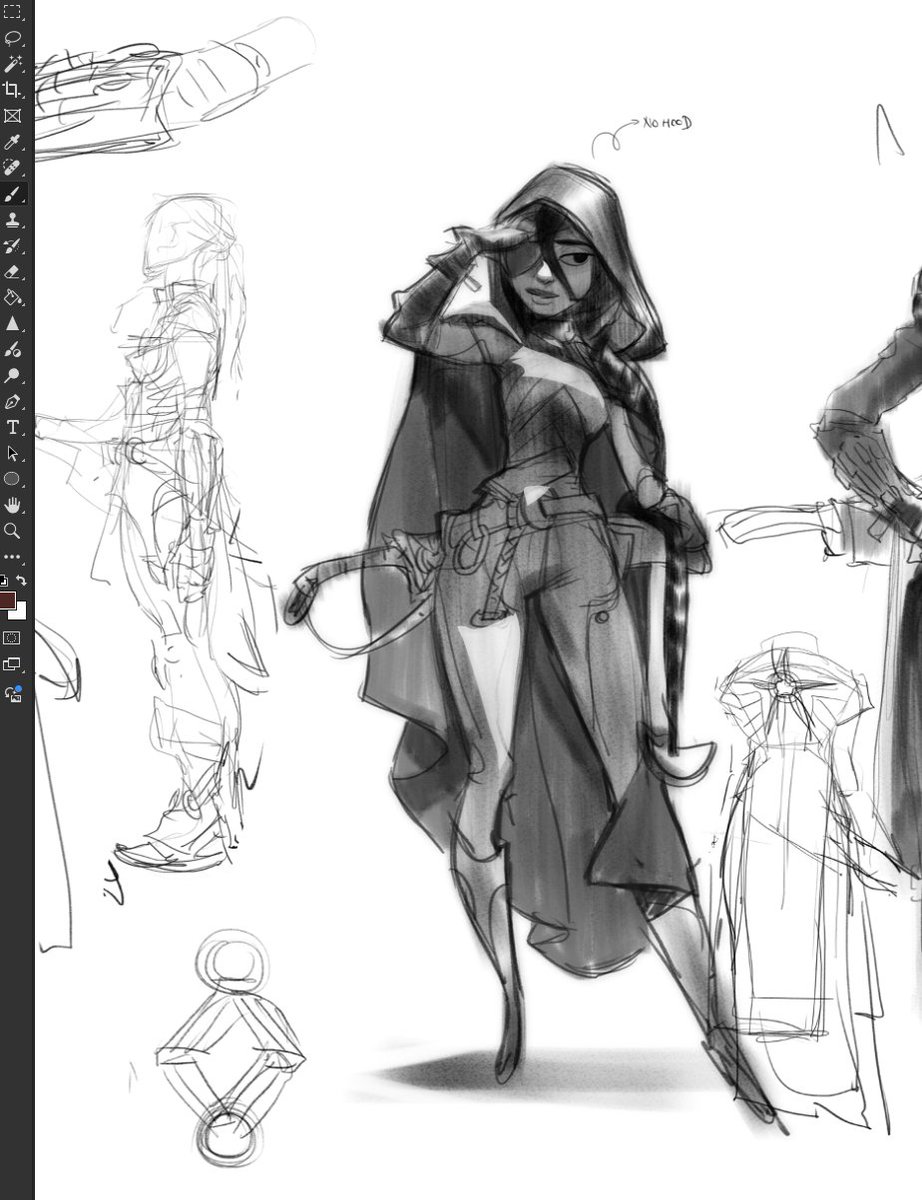Screen dimensions: 922x1200
Task: Open the white background color swatch
Action: pyautogui.click(x=20, y=613)
